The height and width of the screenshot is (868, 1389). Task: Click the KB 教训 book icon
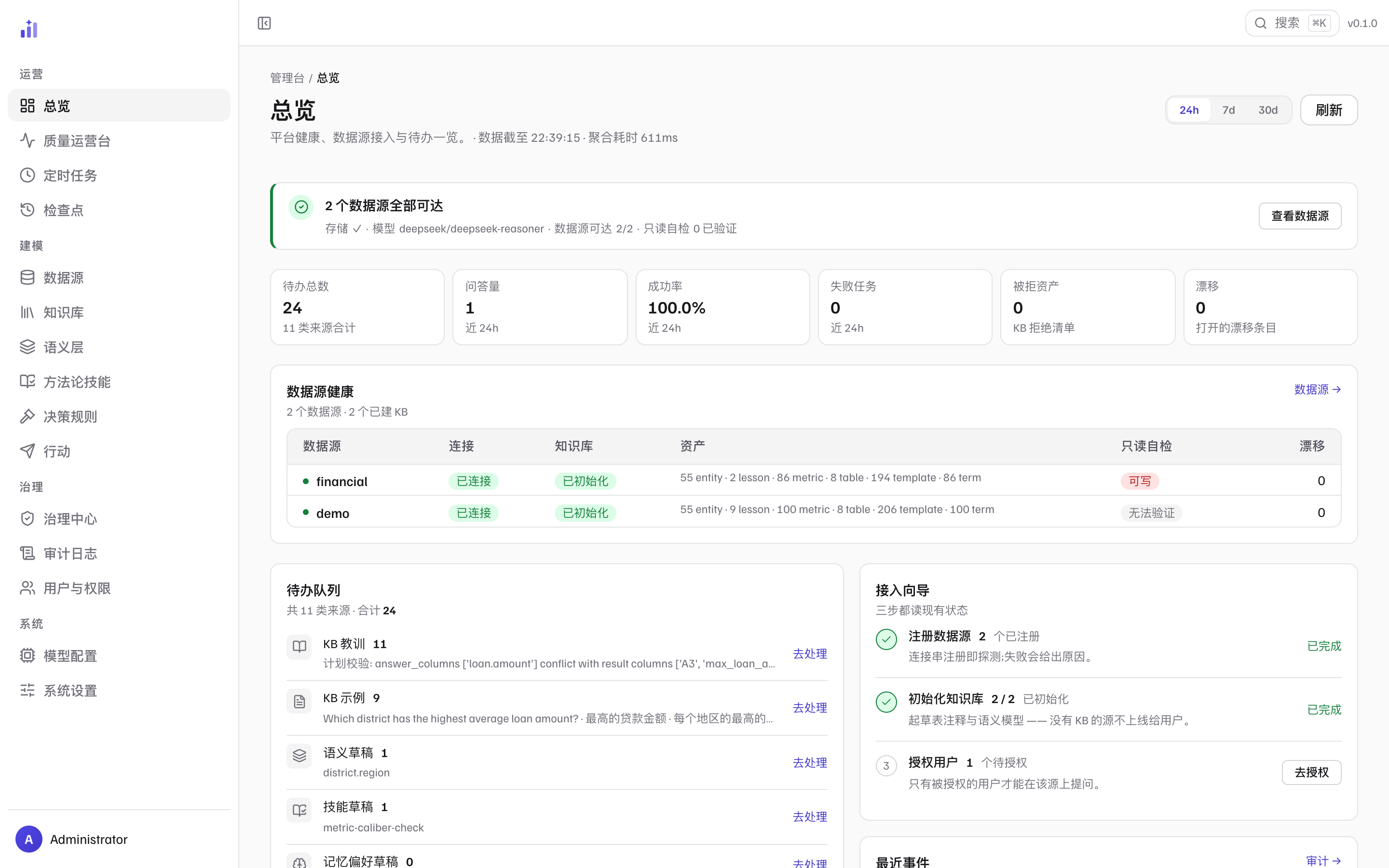(299, 646)
